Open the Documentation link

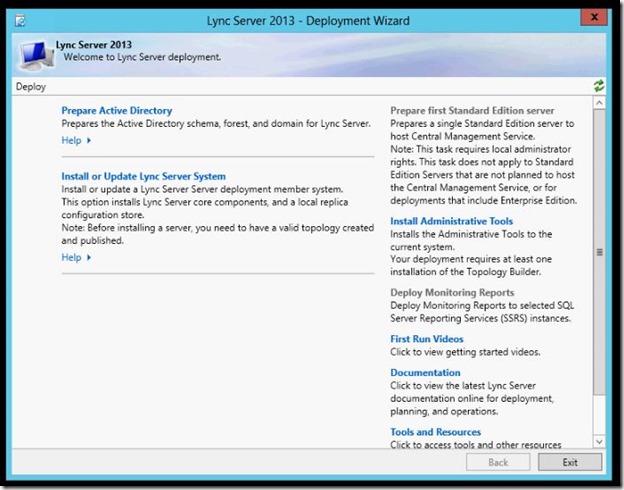(425, 373)
